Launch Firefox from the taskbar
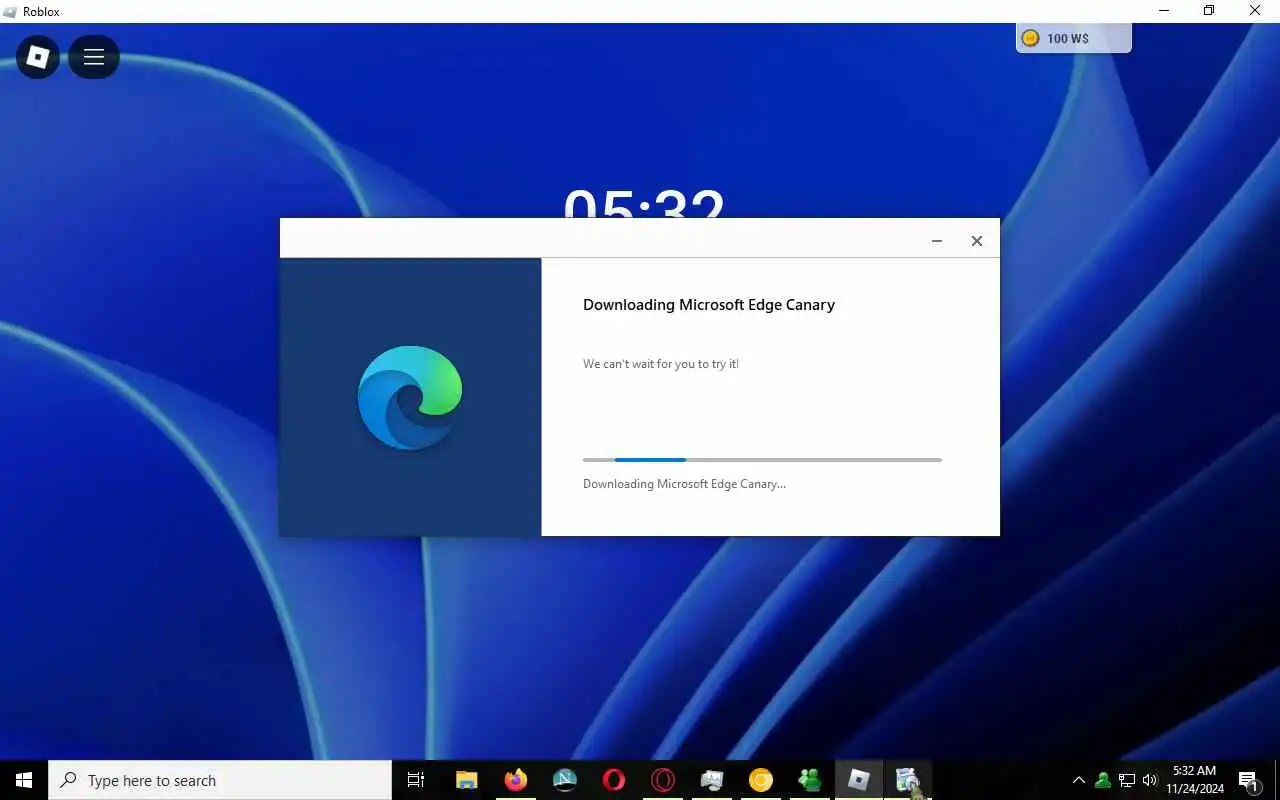Screen dimensions: 1280x800 (516, 780)
